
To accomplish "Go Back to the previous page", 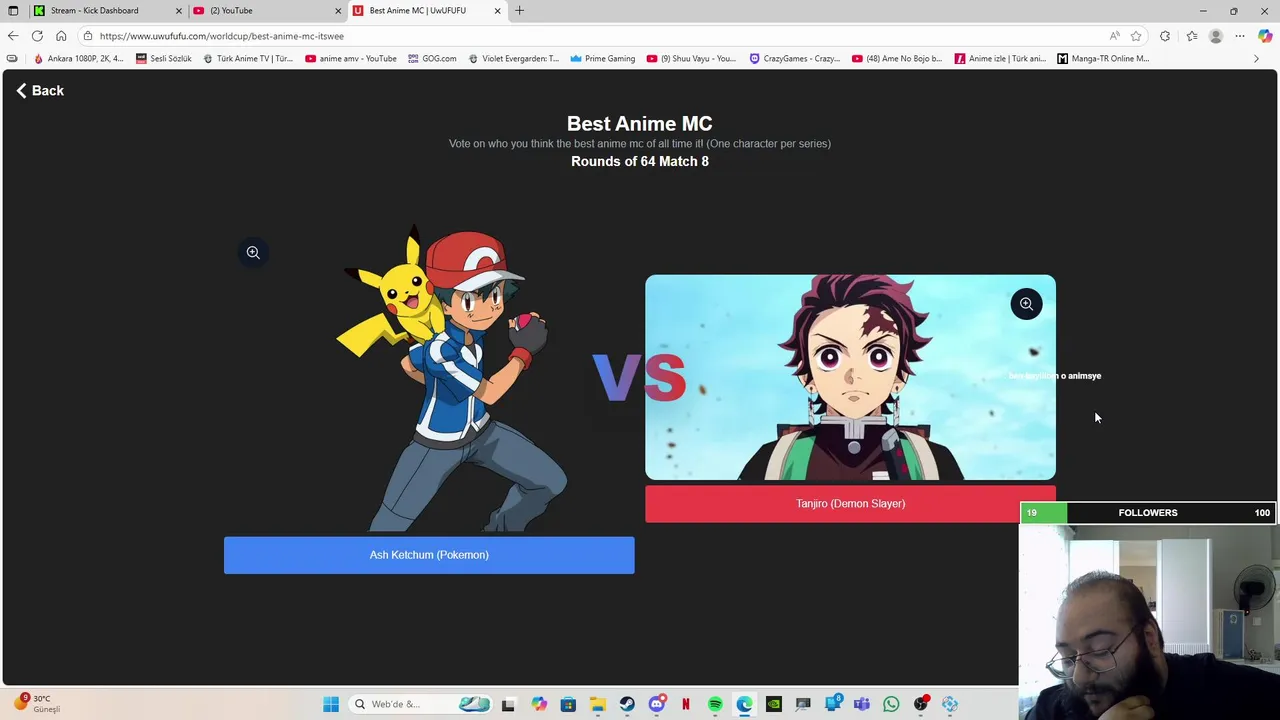I will pos(40,91).
